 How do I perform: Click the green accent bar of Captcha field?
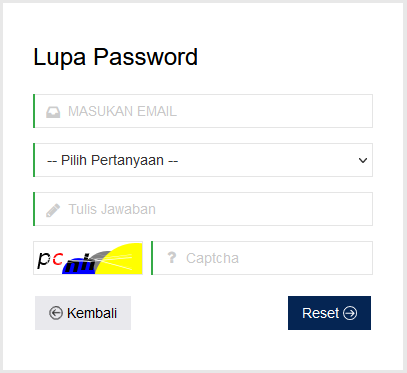click(x=152, y=258)
